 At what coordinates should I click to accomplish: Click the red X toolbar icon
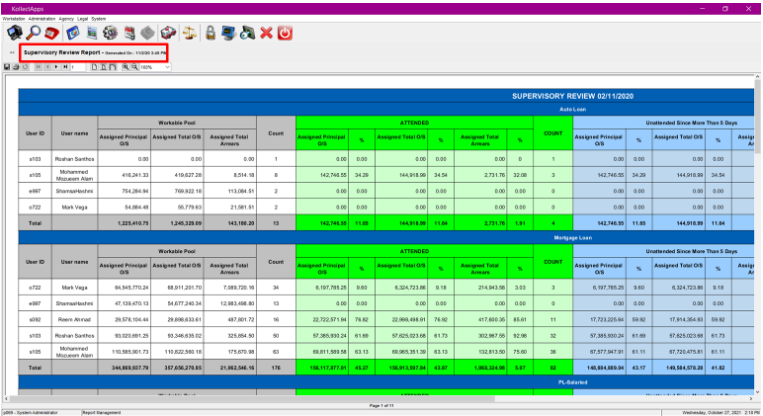tap(266, 33)
